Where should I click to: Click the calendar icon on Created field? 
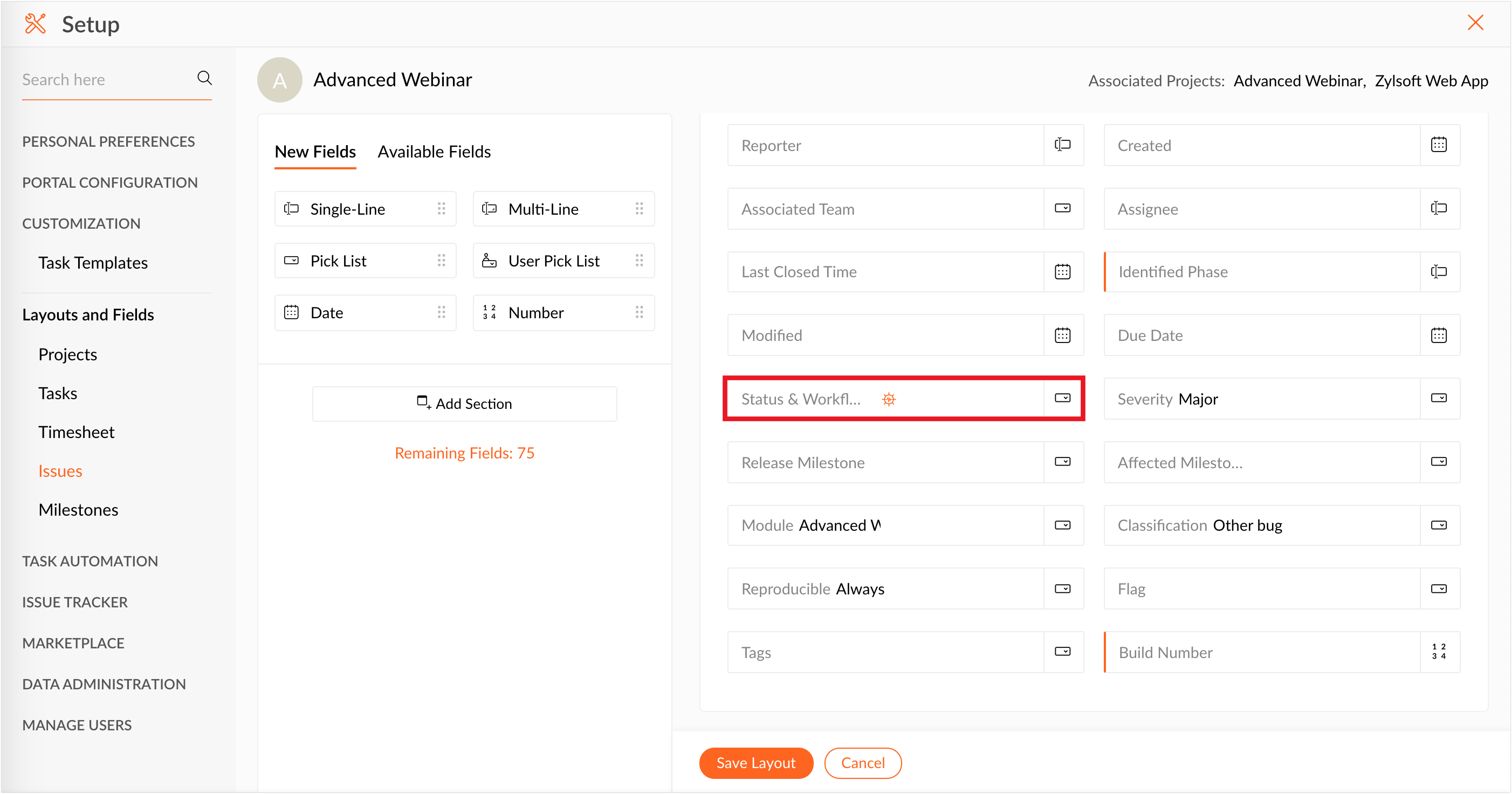coord(1439,145)
